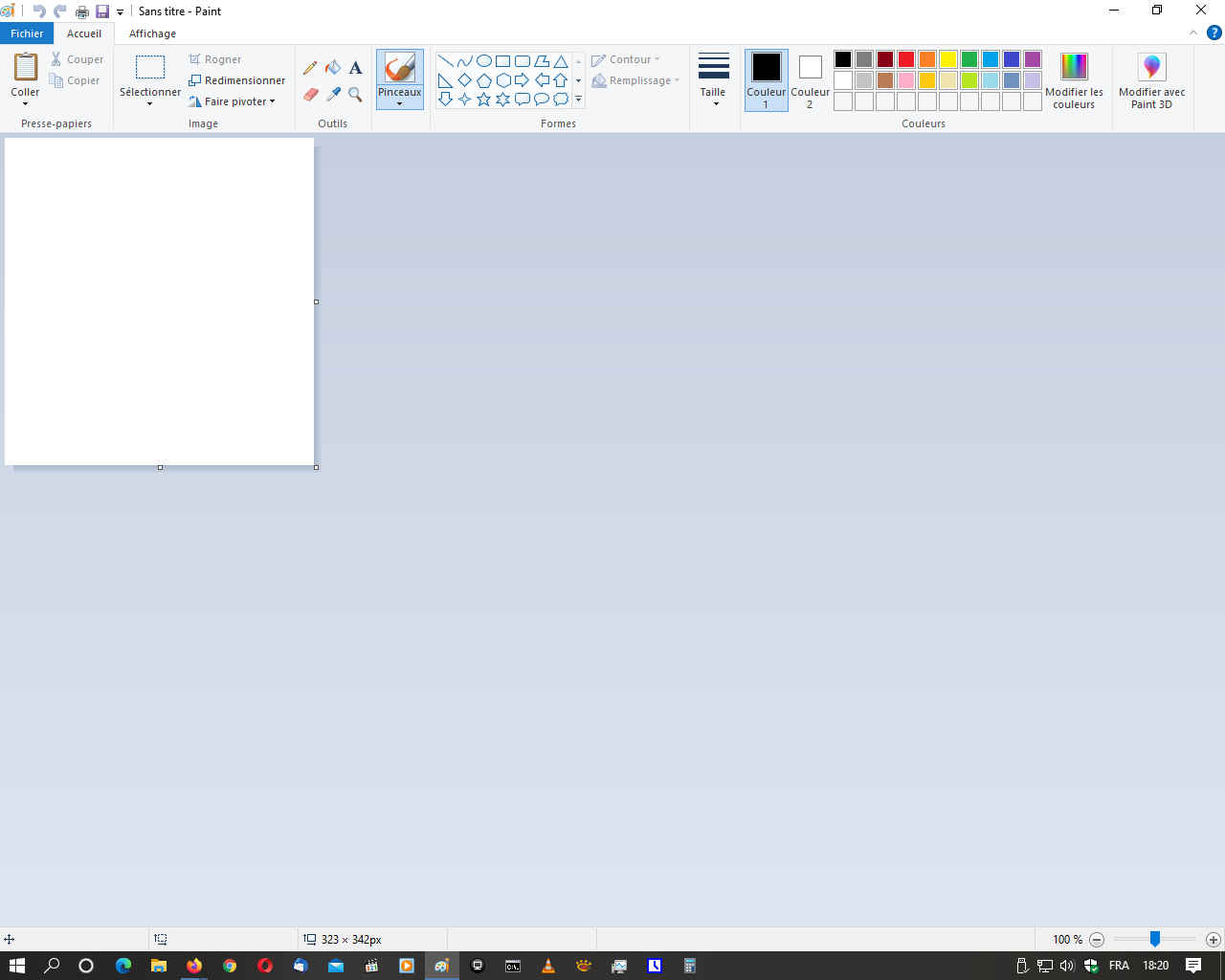1225x980 pixels.
Task: Set Couleur 2 as the active color
Action: [x=811, y=80]
